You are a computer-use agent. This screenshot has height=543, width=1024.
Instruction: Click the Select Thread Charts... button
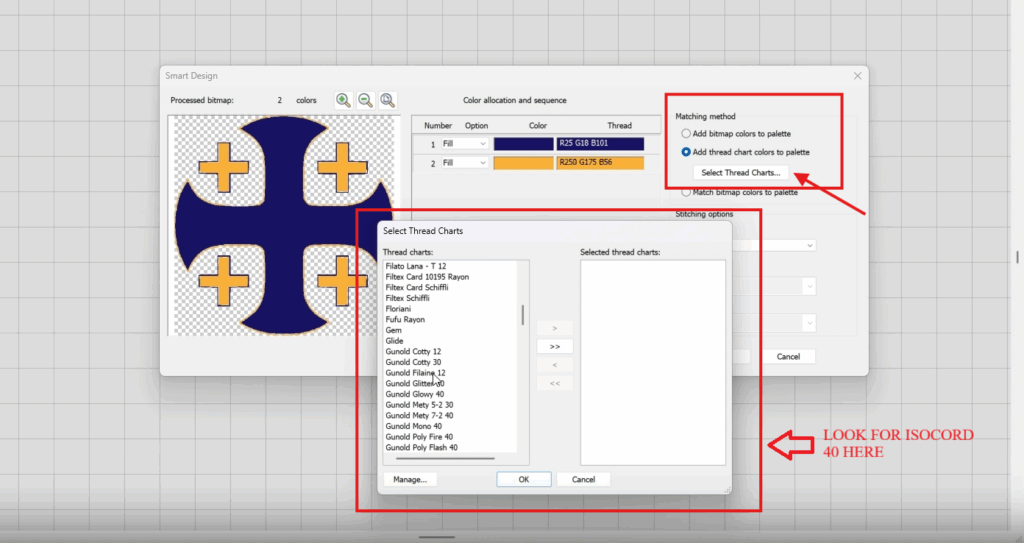[741, 173]
